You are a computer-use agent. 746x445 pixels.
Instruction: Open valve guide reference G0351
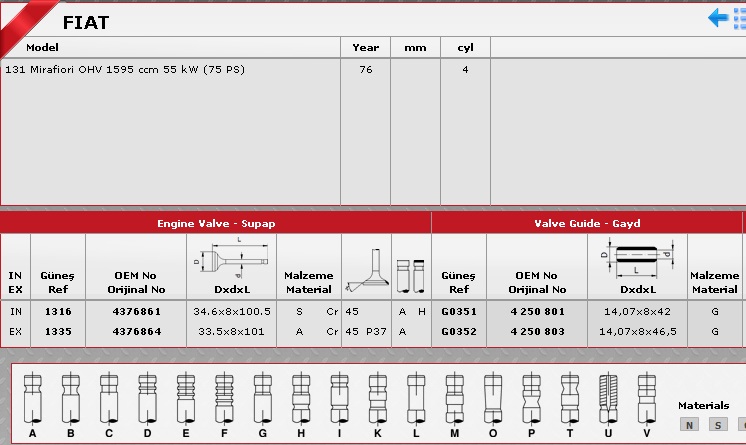coord(459,312)
